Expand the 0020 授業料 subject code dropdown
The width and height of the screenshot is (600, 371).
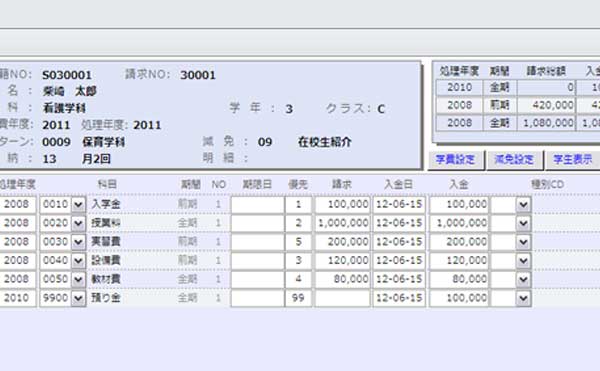[78, 223]
